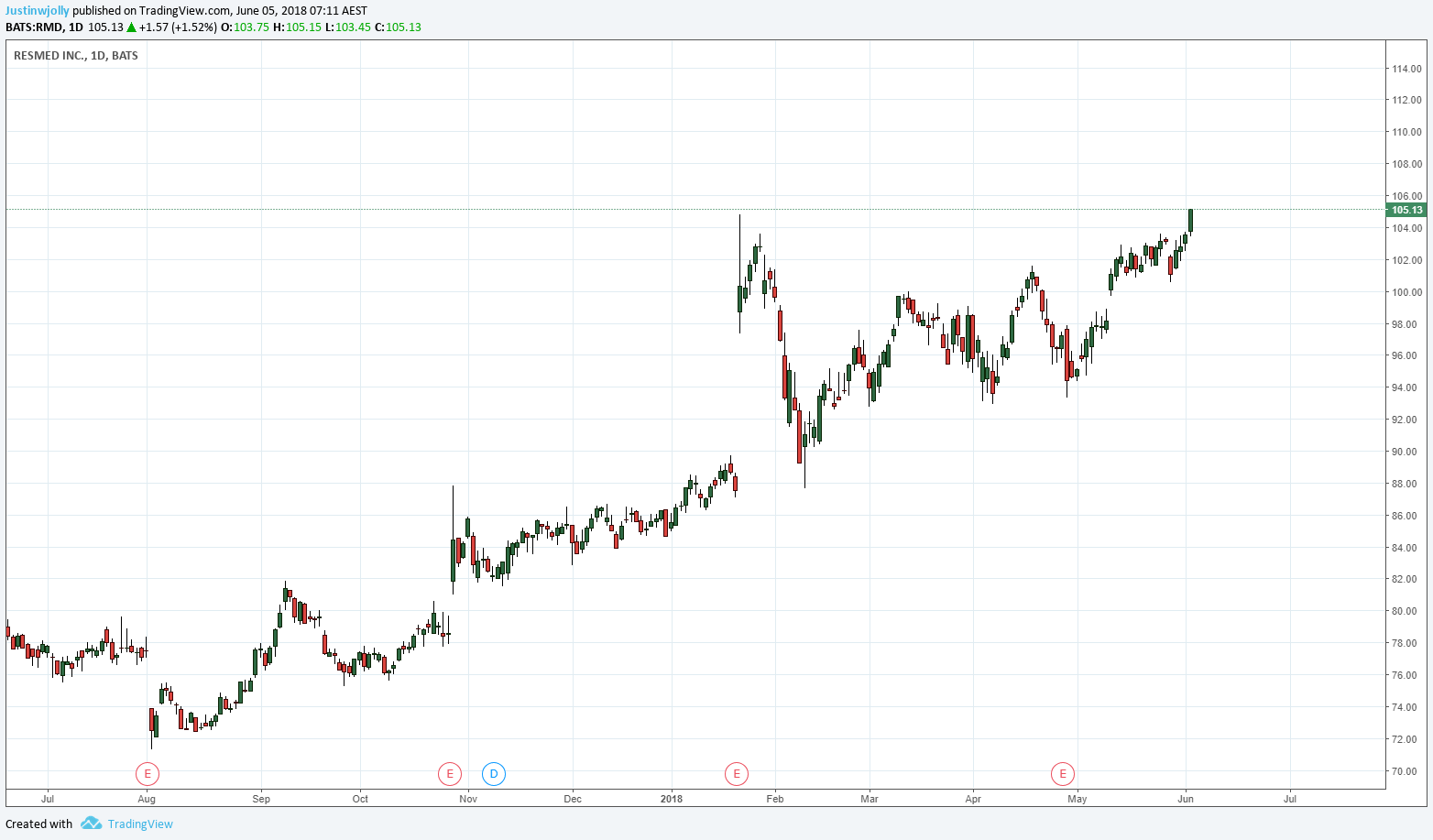The image size is (1433, 840).
Task: Click the 105.13 current price label
Action: pos(1406,210)
